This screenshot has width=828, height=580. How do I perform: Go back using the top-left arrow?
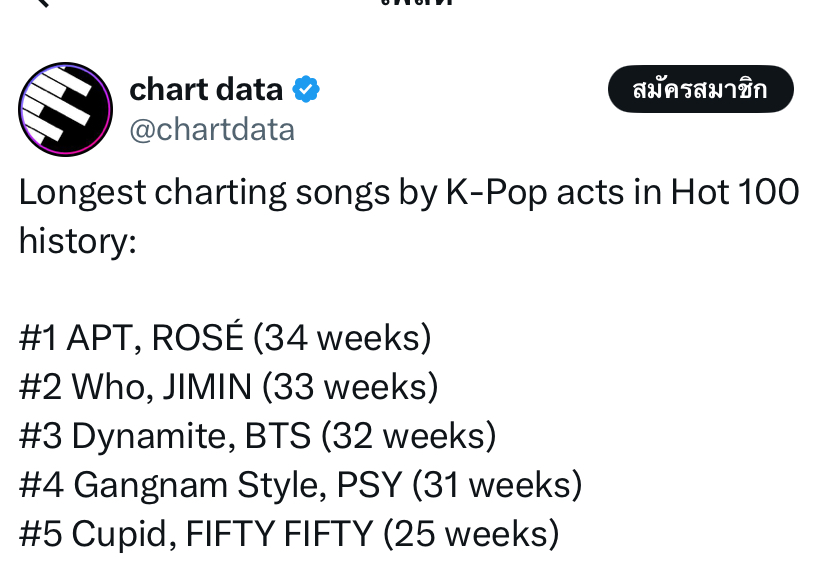[42, 3]
